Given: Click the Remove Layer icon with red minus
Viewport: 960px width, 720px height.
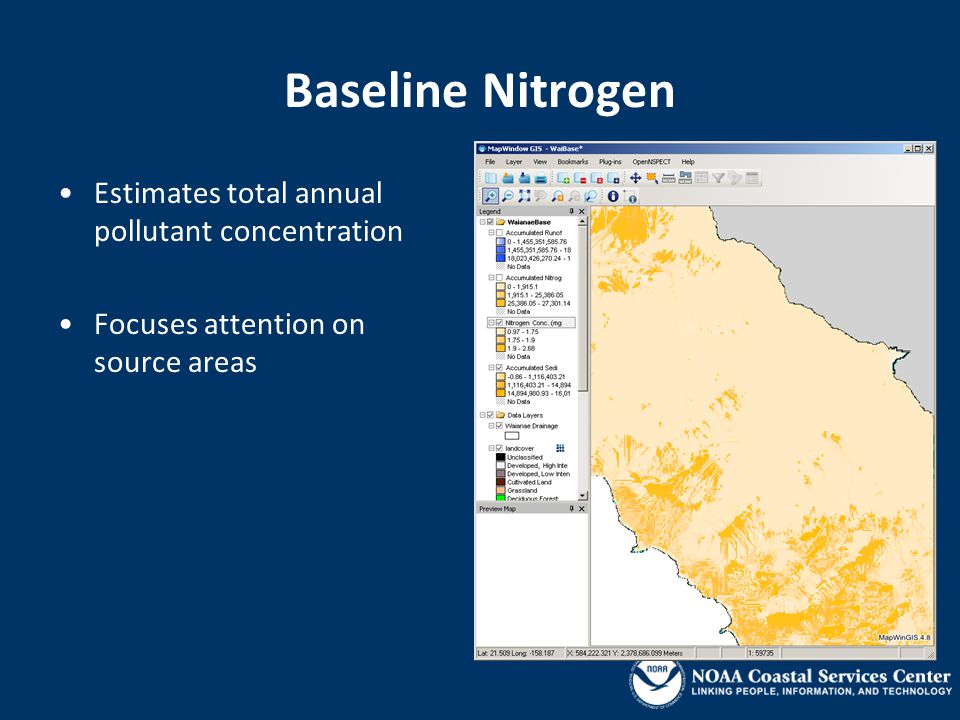Looking at the screenshot, I should tap(580, 178).
